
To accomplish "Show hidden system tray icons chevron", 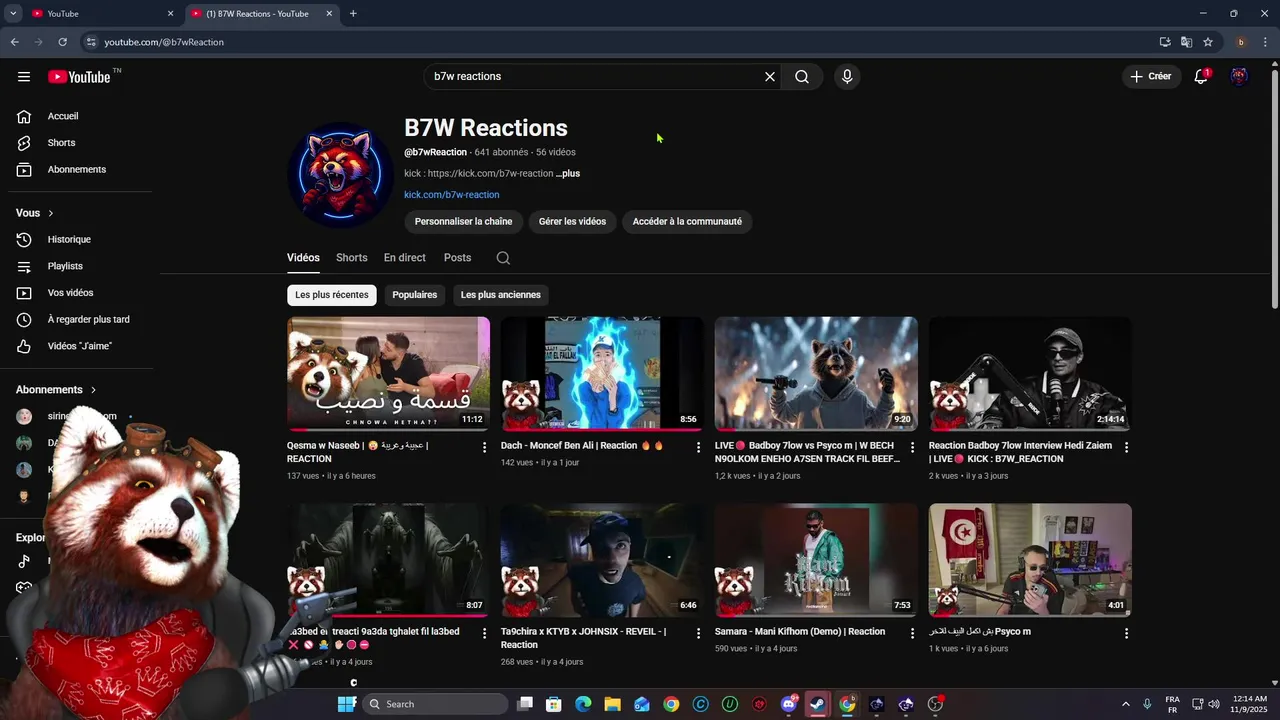I will click(1125, 704).
